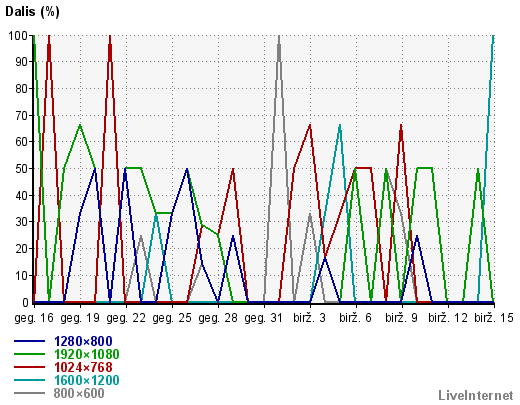The height and width of the screenshot is (405, 520).
Task: Click the green line swatch for 1920×1080
Action: click(29, 354)
